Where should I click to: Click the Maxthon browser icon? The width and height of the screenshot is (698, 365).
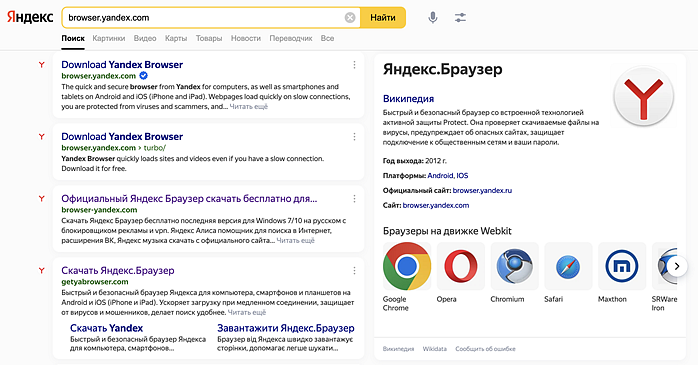click(x=622, y=266)
